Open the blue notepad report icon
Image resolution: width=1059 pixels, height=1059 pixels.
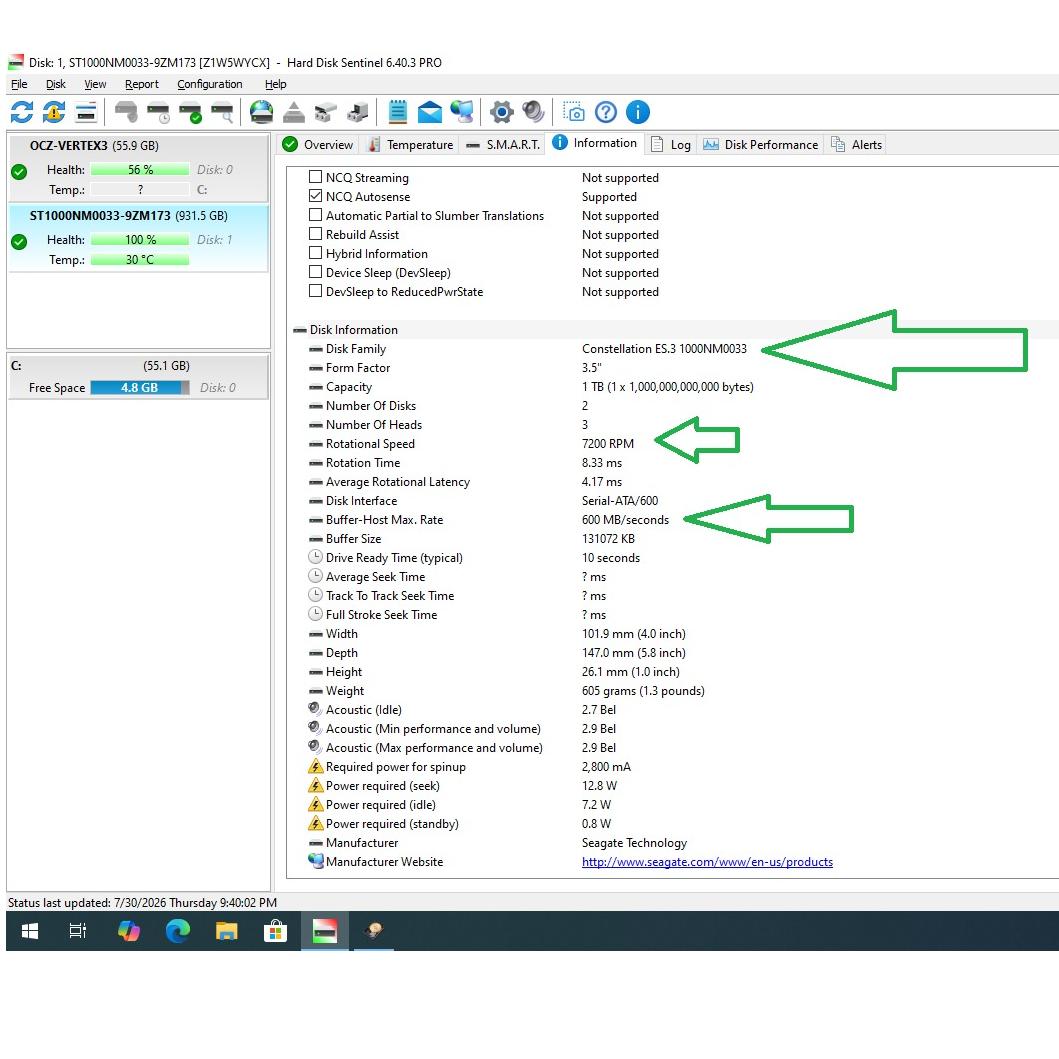point(398,112)
